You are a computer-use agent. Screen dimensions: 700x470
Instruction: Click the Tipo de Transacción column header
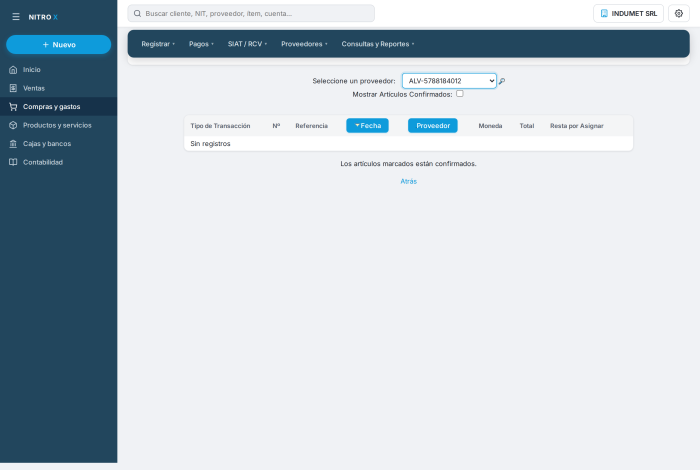click(x=220, y=126)
